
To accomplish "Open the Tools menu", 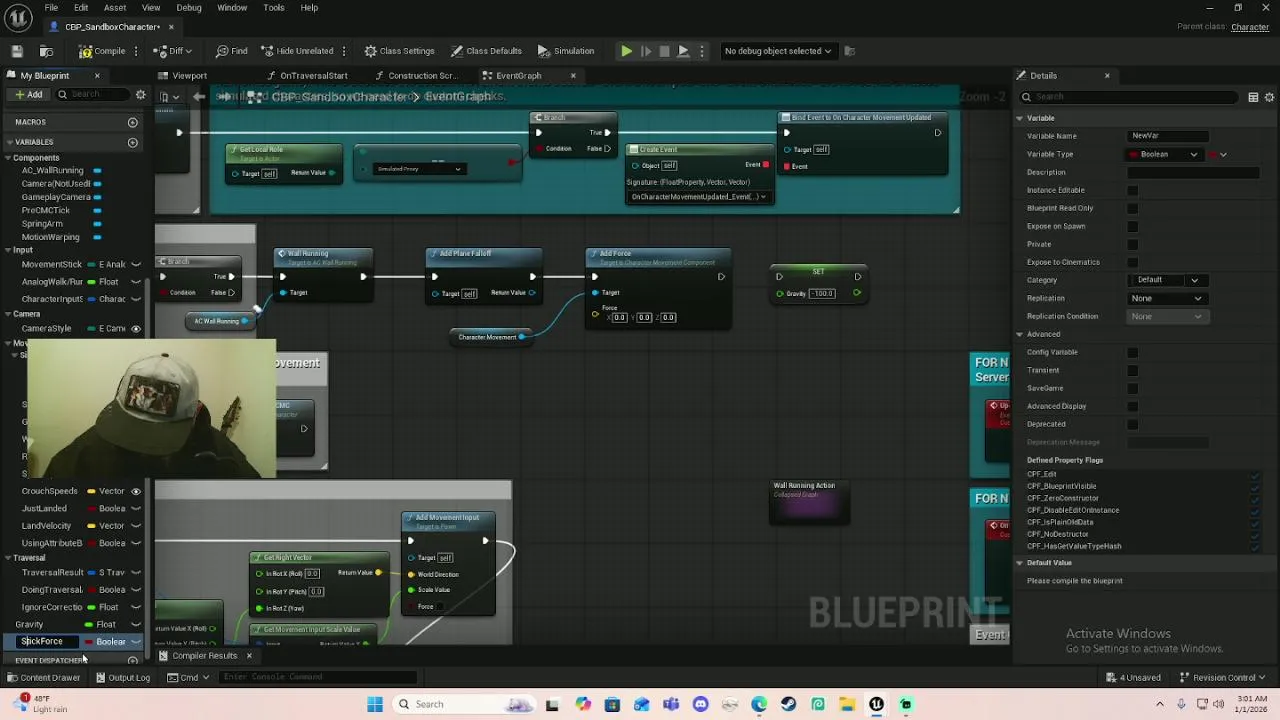I will click(274, 8).
